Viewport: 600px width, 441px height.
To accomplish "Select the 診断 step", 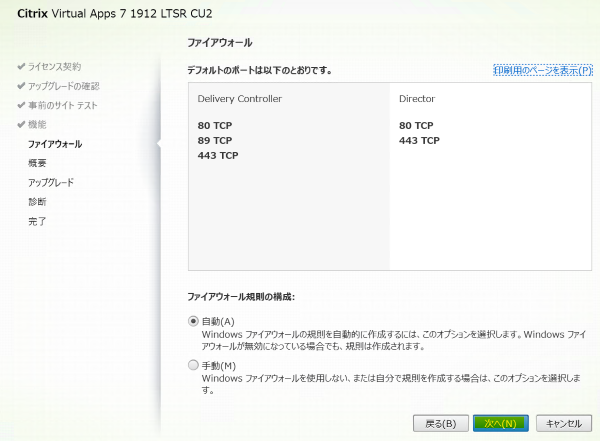I will pos(37,202).
